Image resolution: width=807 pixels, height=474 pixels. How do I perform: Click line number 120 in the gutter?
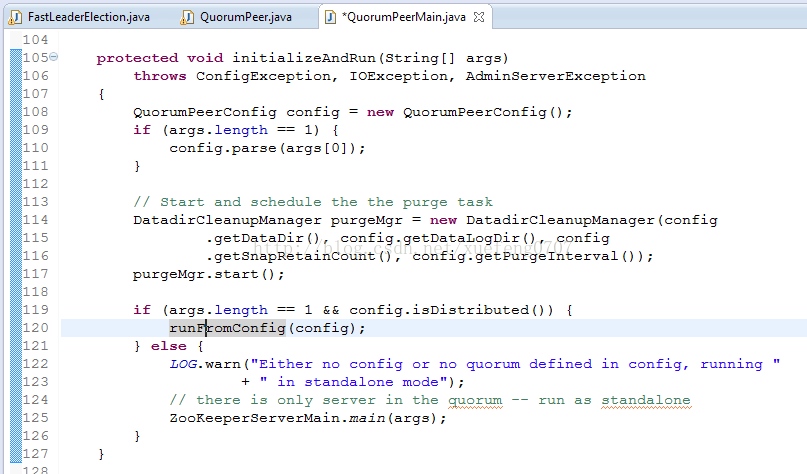(36, 328)
